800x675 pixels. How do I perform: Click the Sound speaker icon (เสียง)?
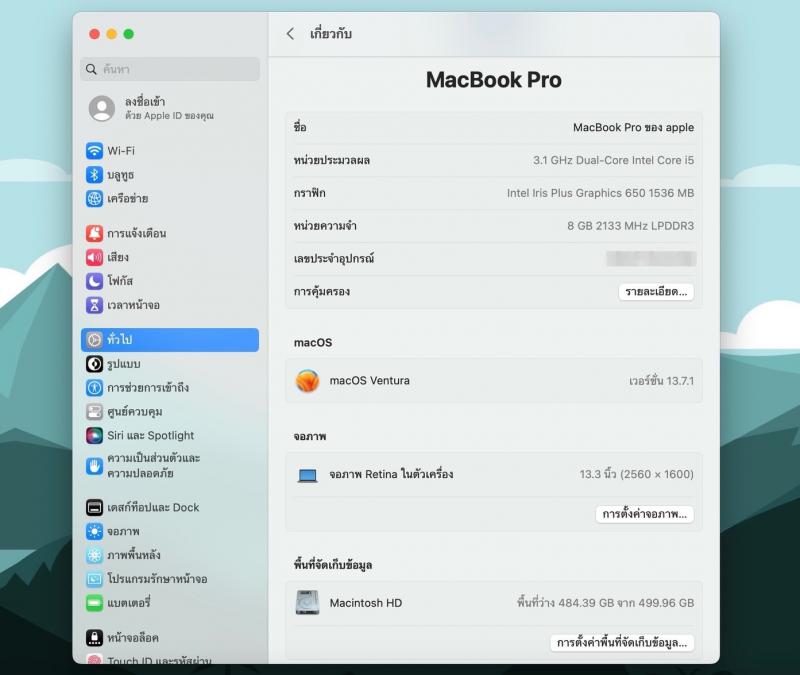pyautogui.click(x=94, y=257)
